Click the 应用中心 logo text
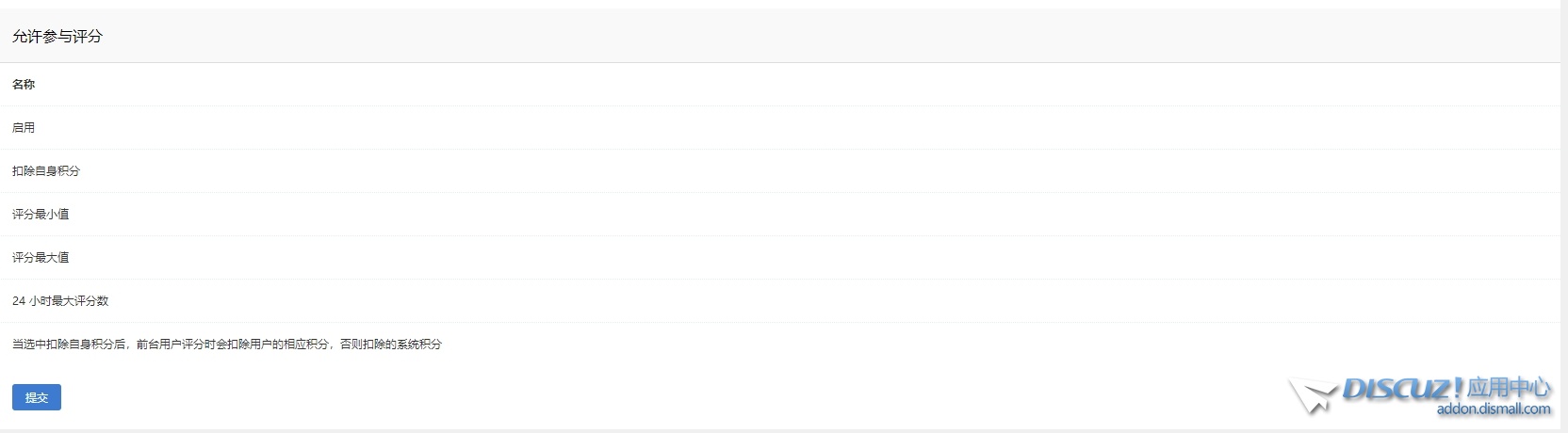This screenshot has height=433, width=1568. (1509, 388)
